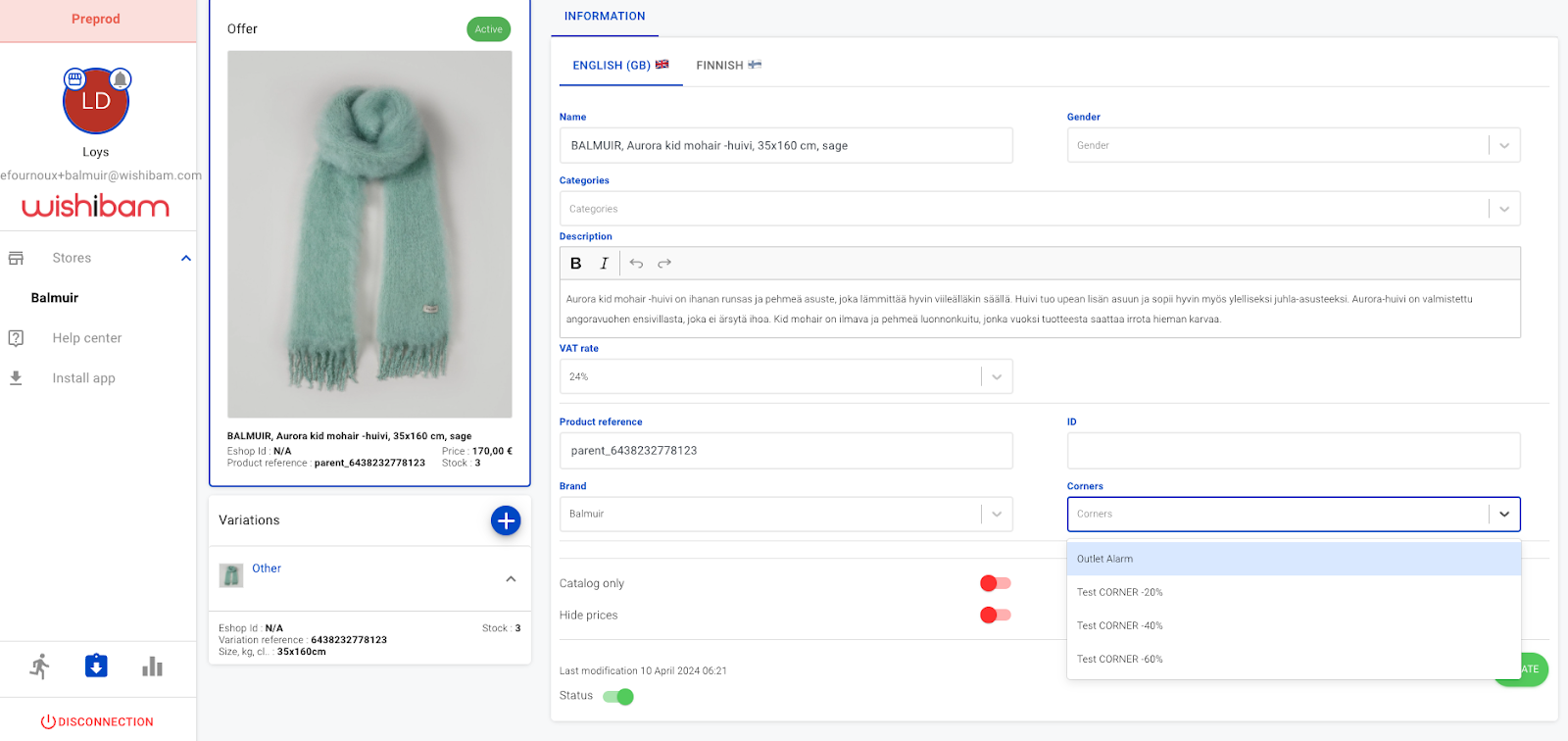Click the Other variation thumbnail
The width and height of the screenshot is (1568, 741).
[x=231, y=575]
